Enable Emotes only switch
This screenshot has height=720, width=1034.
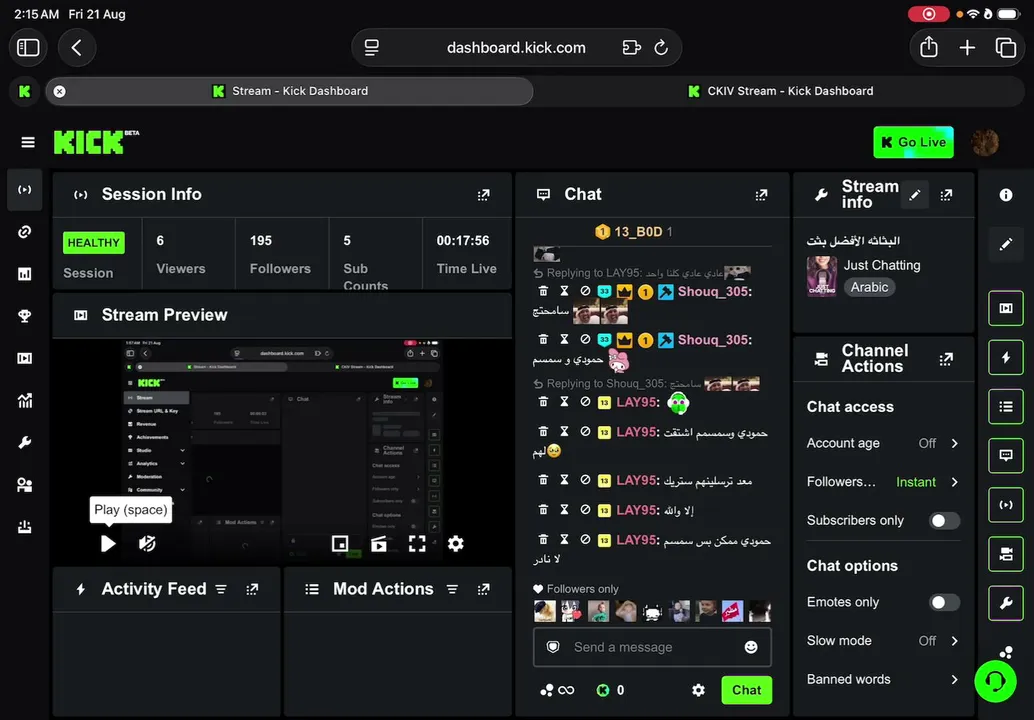coord(944,603)
